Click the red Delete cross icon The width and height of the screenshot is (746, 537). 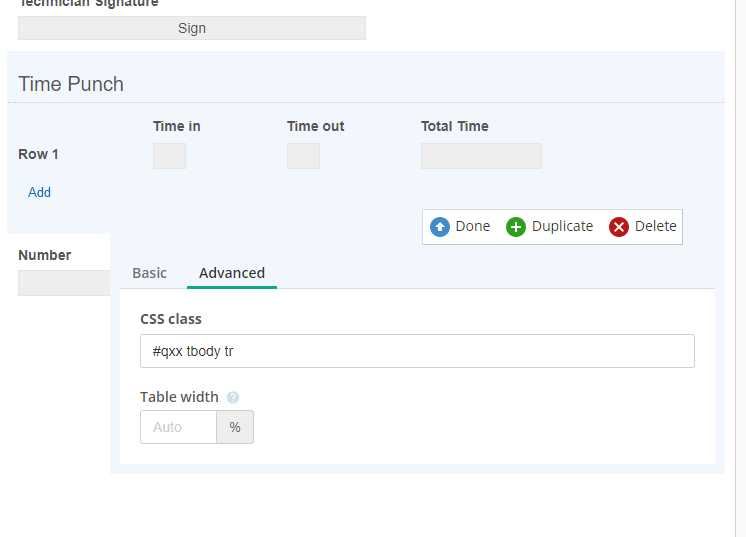coord(619,227)
